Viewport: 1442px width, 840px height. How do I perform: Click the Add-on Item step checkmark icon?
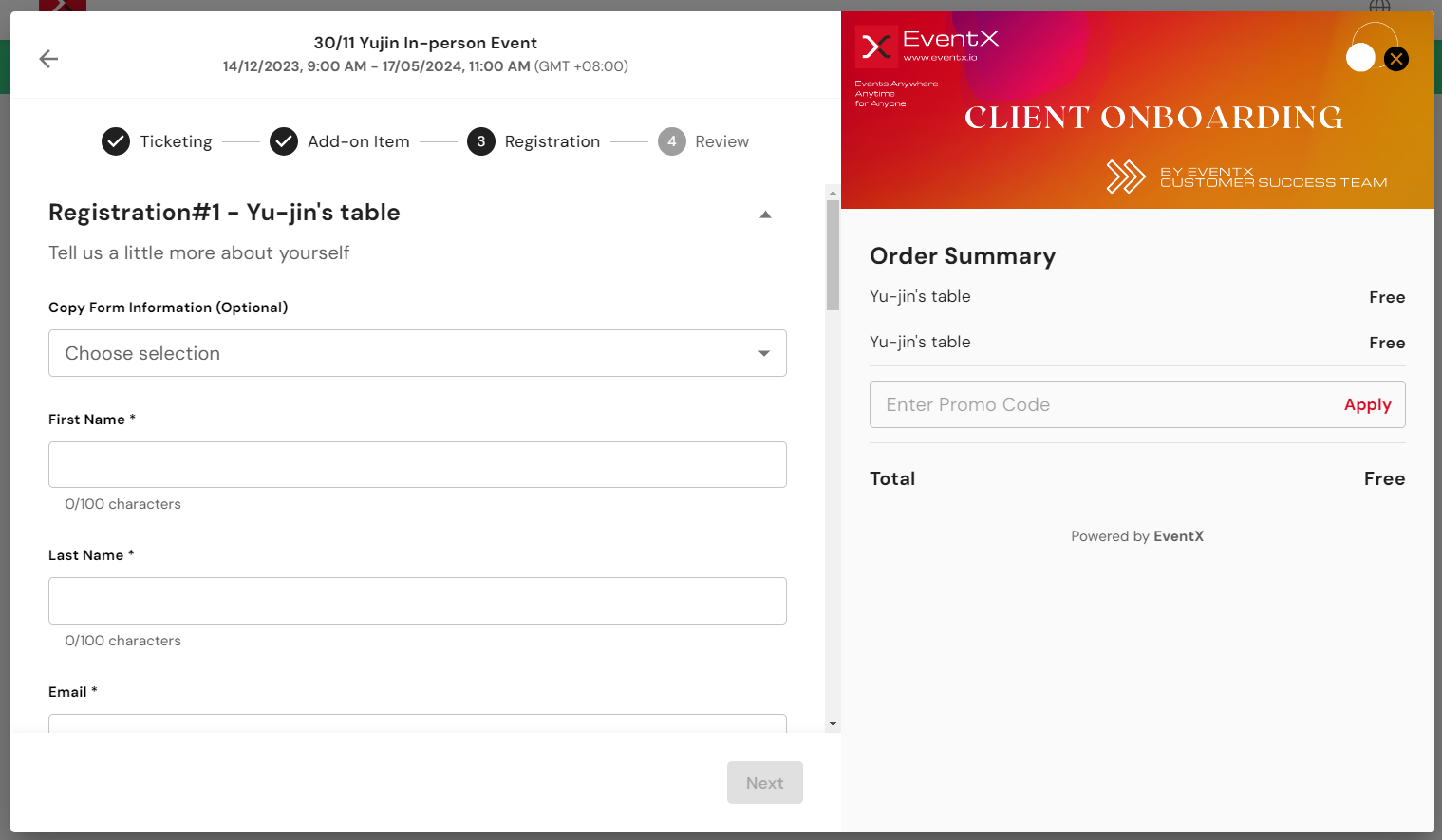click(284, 141)
